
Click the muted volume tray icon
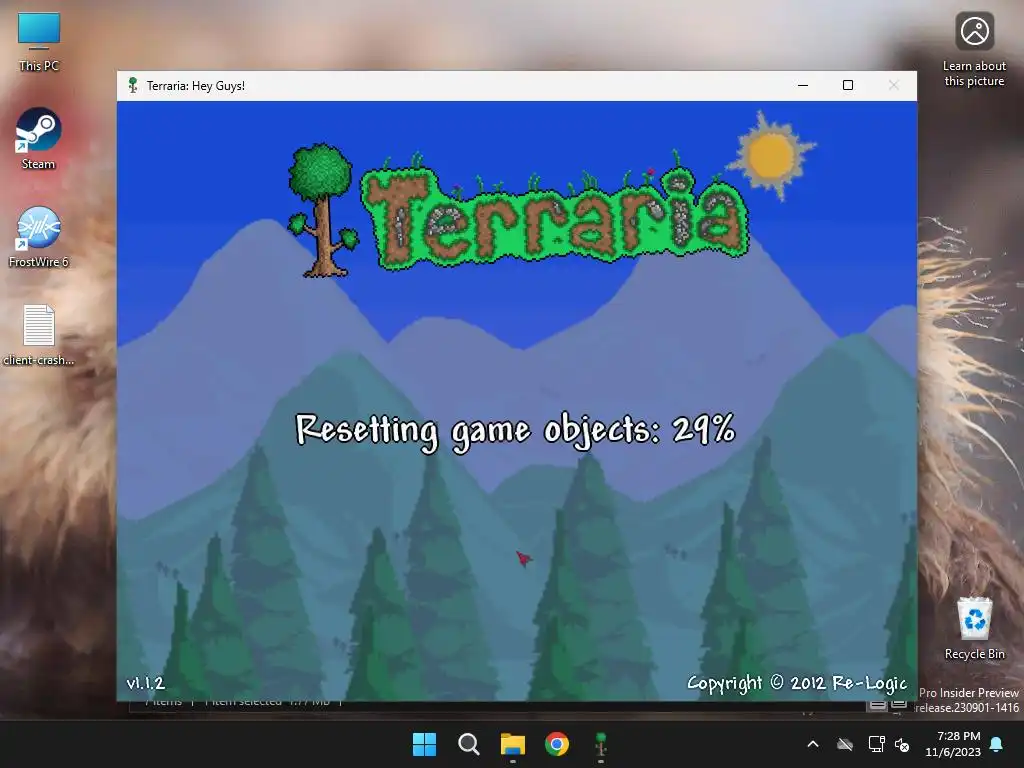pos(902,744)
